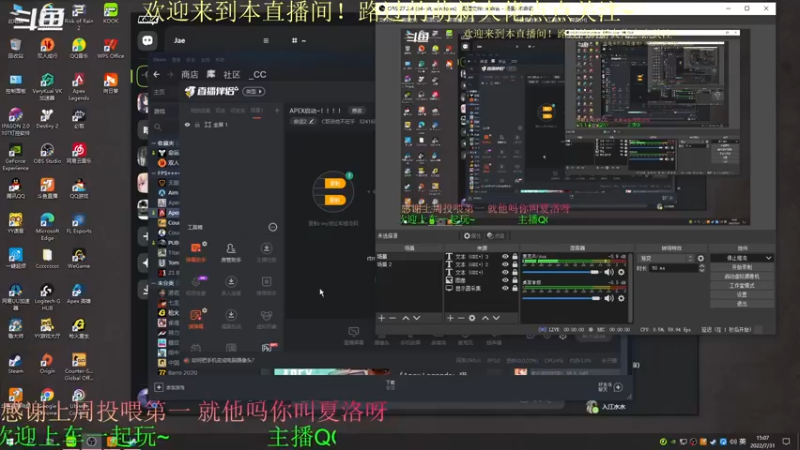Open the 淡变 transition dropdown in OBS
Screen dimensions: 800x450
tap(665, 259)
